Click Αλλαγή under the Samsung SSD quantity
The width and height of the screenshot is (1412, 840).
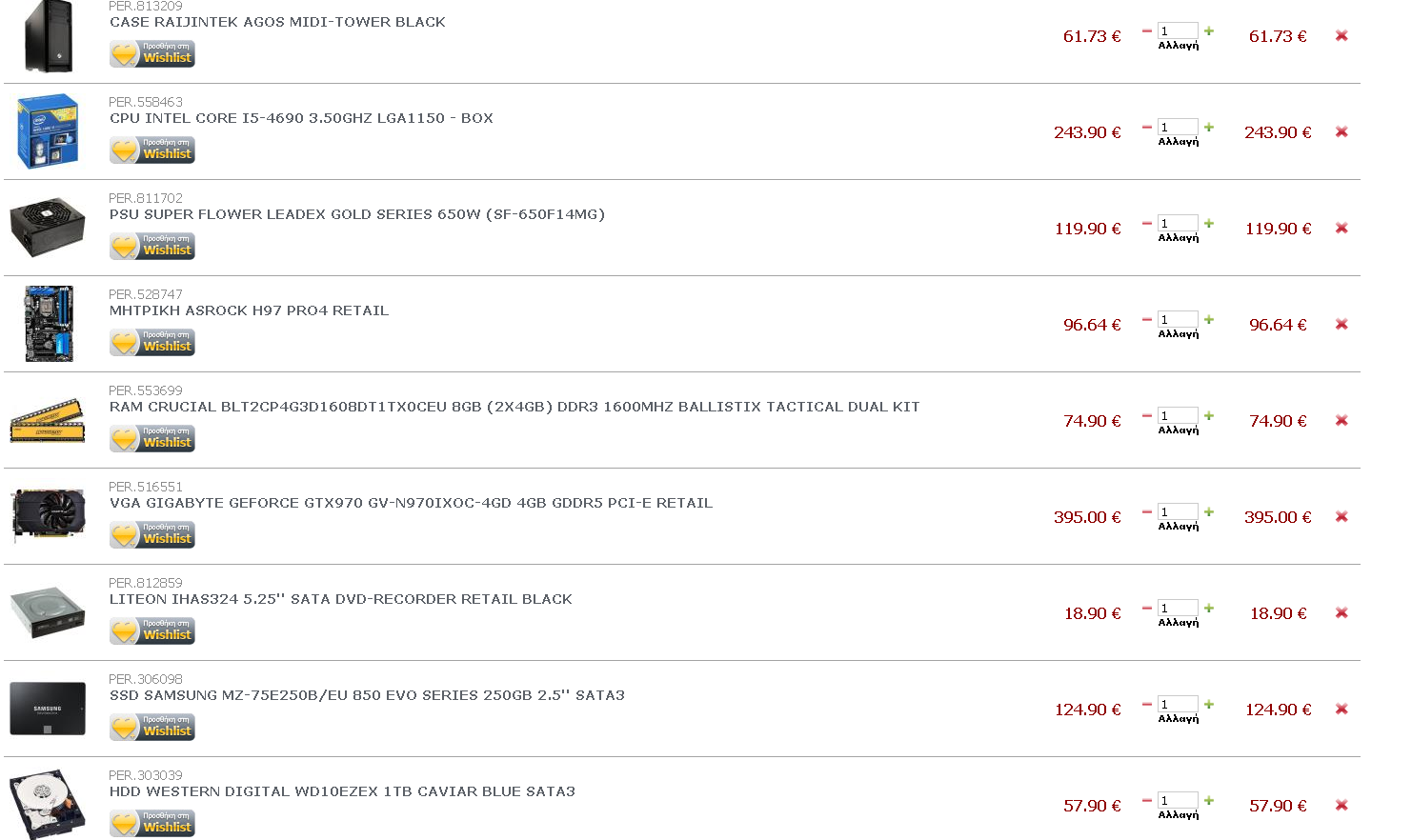[x=1179, y=719]
